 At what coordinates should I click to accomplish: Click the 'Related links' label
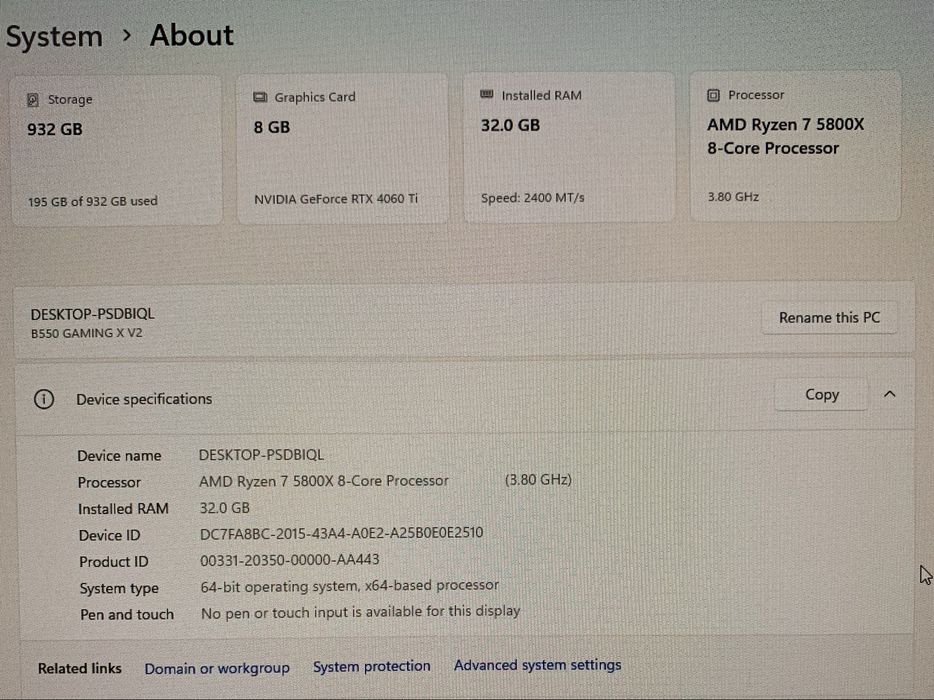pyautogui.click(x=80, y=668)
